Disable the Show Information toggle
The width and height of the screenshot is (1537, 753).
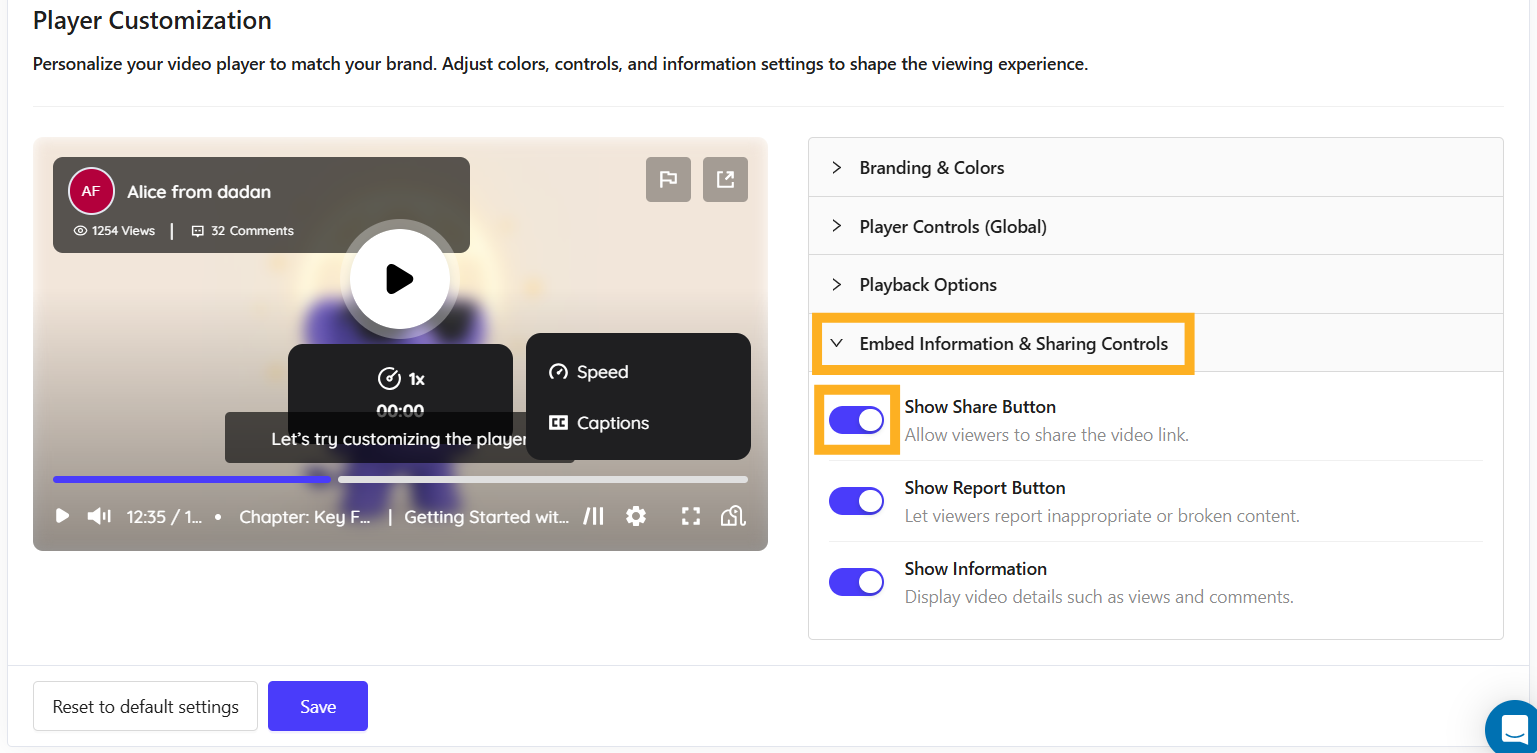pos(856,581)
